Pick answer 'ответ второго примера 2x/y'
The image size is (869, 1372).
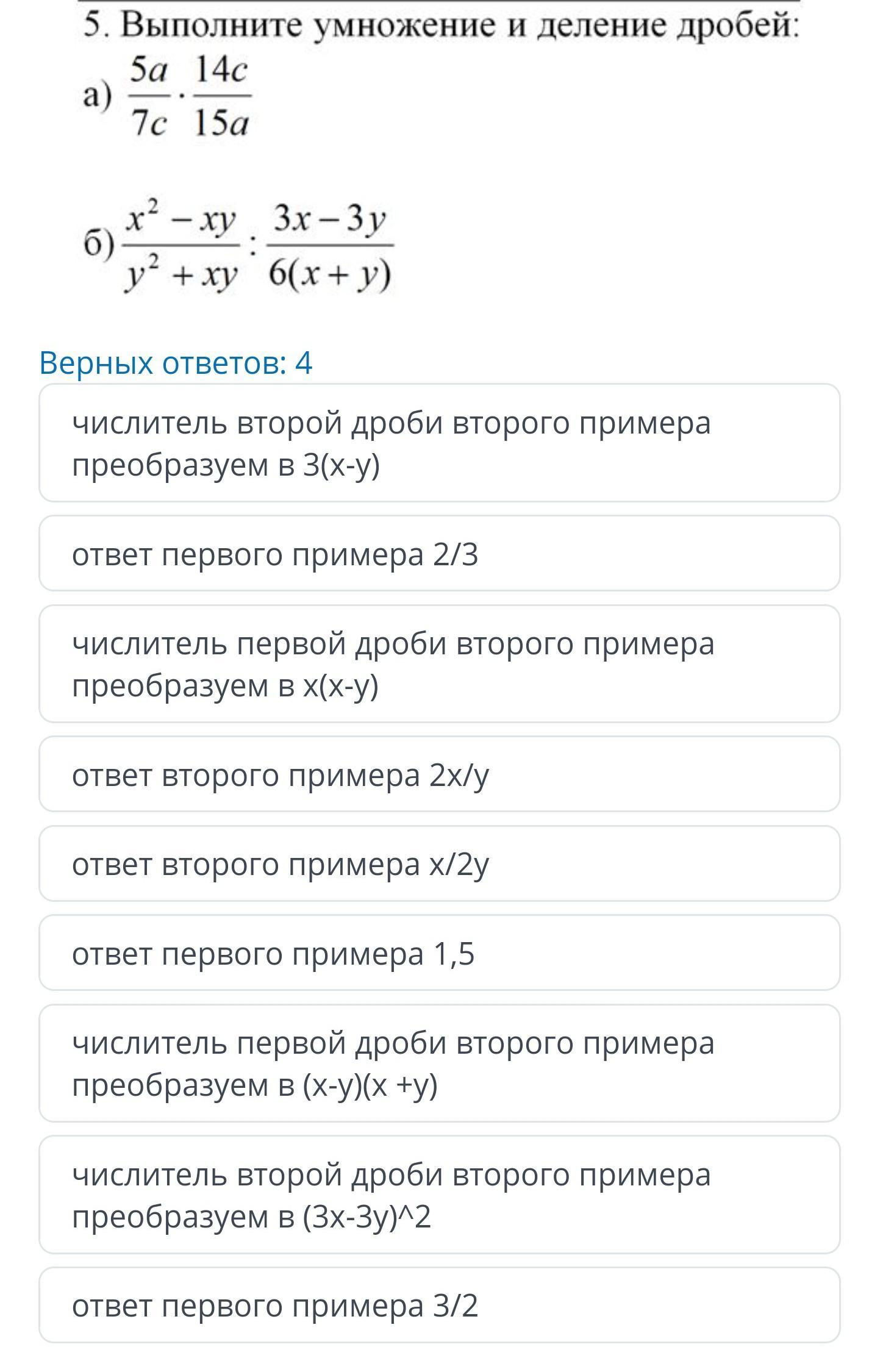pos(439,775)
